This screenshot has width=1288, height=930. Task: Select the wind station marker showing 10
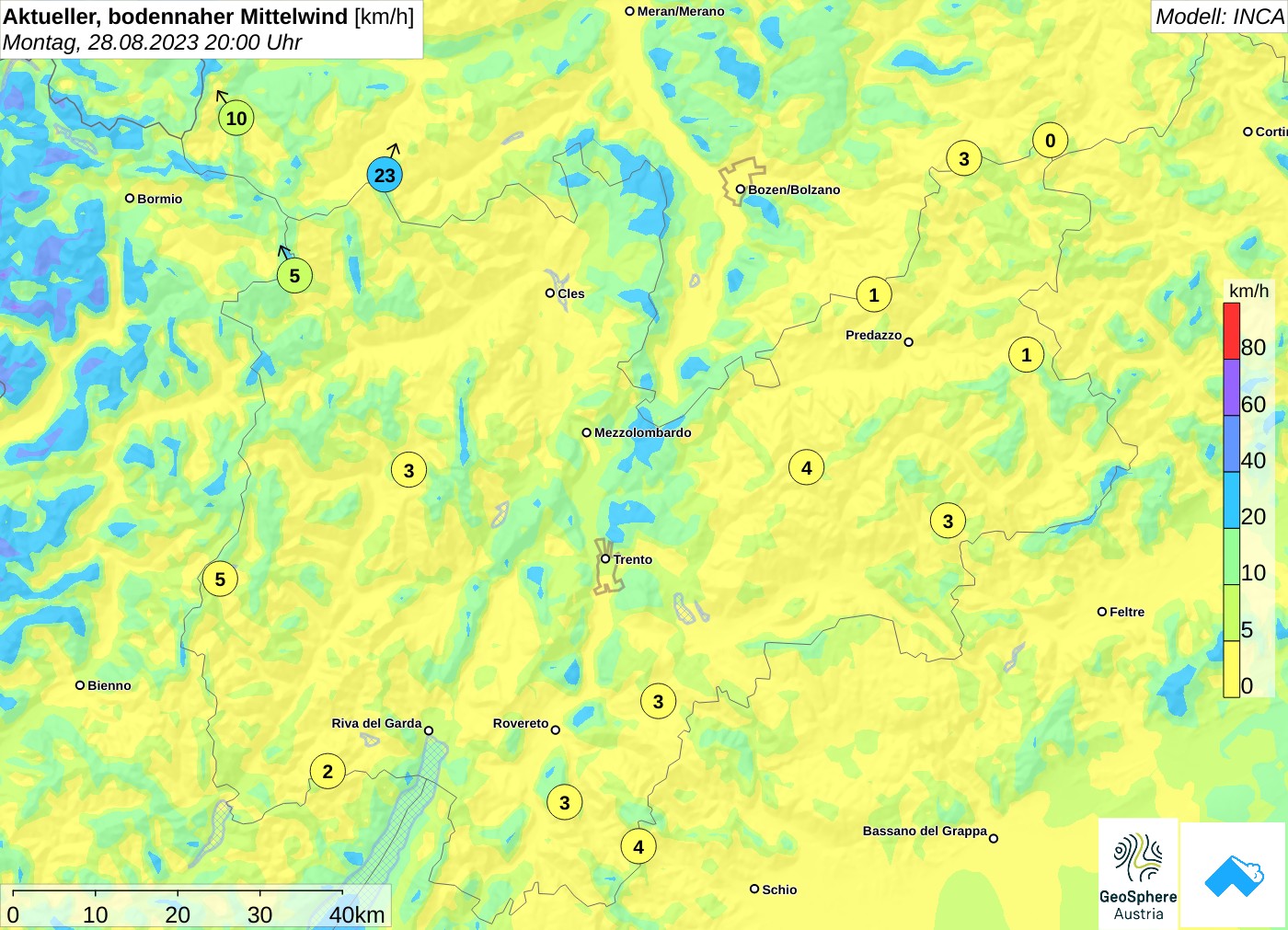tap(236, 118)
